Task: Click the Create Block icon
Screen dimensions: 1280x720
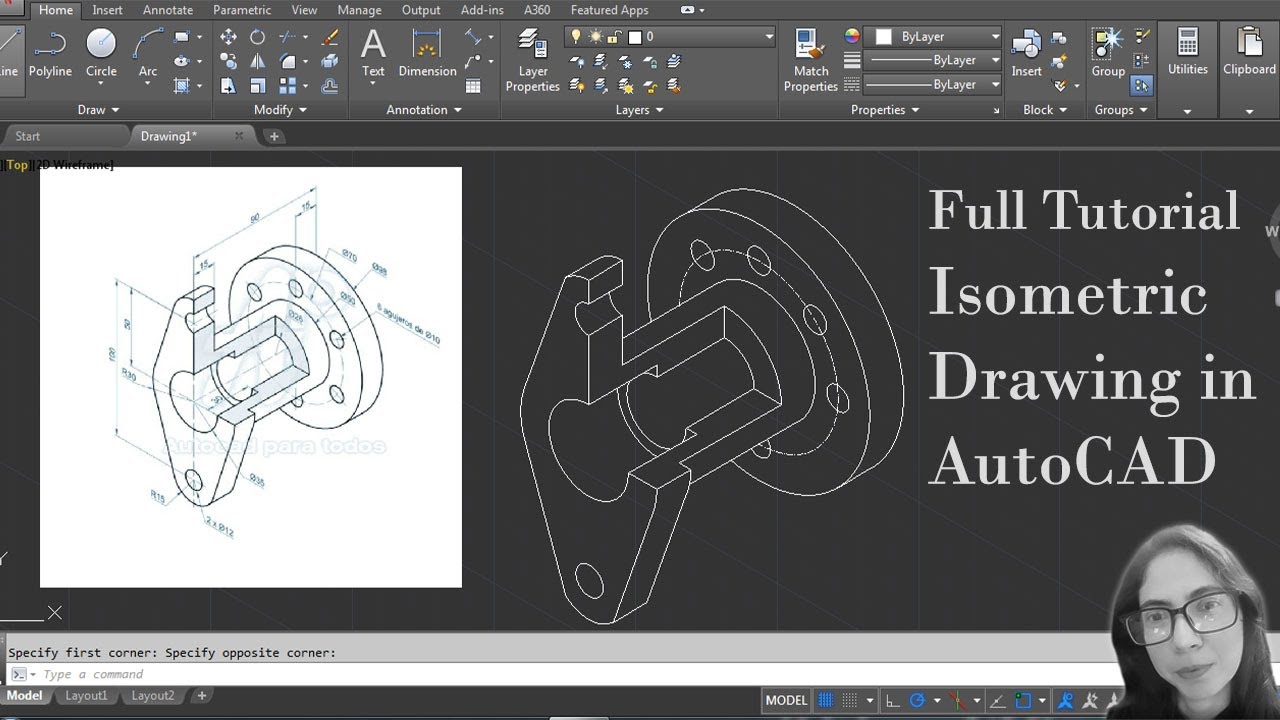Action: pyautogui.click(x=1059, y=37)
